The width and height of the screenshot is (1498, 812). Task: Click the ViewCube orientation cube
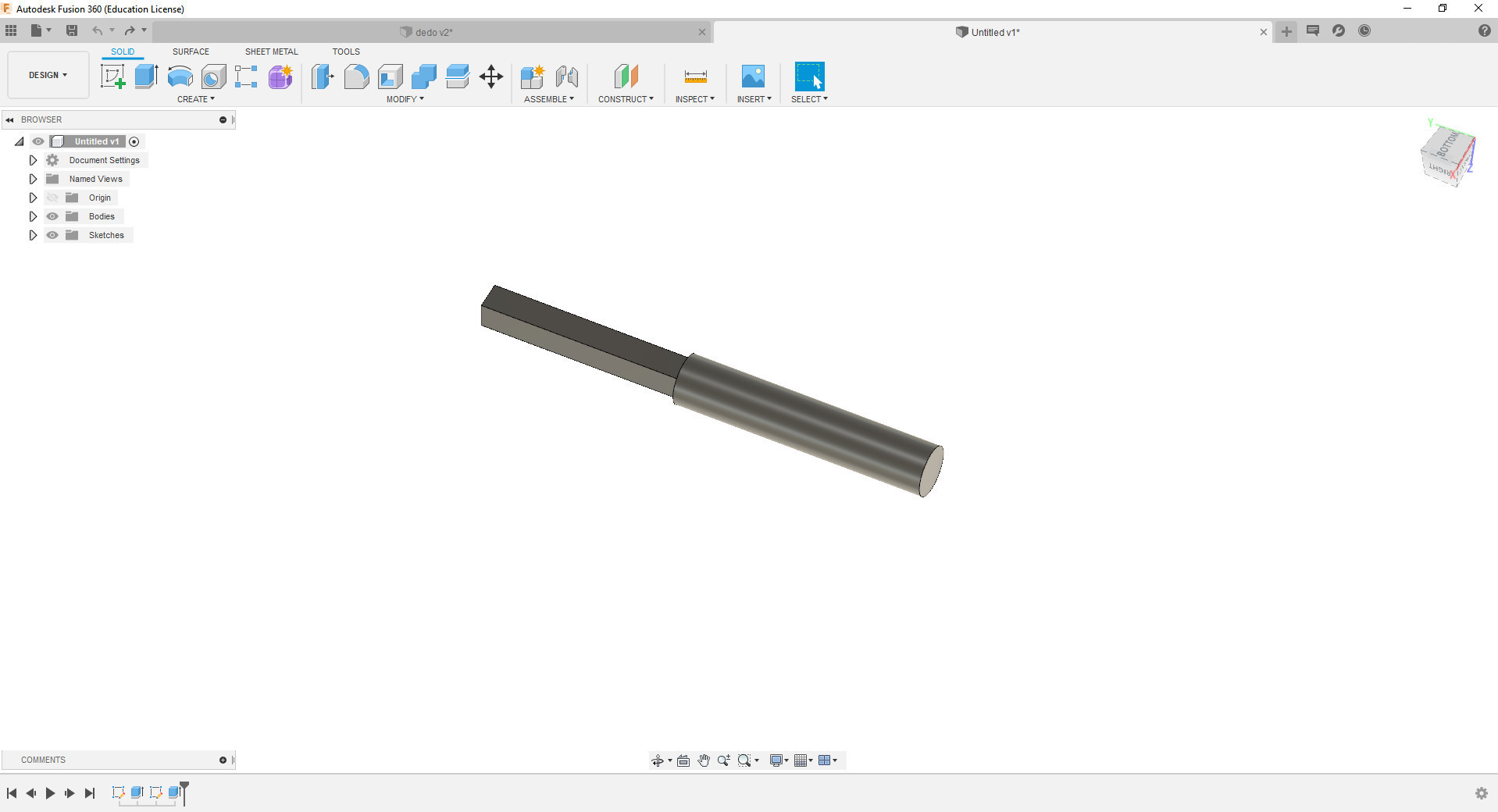tap(1447, 155)
